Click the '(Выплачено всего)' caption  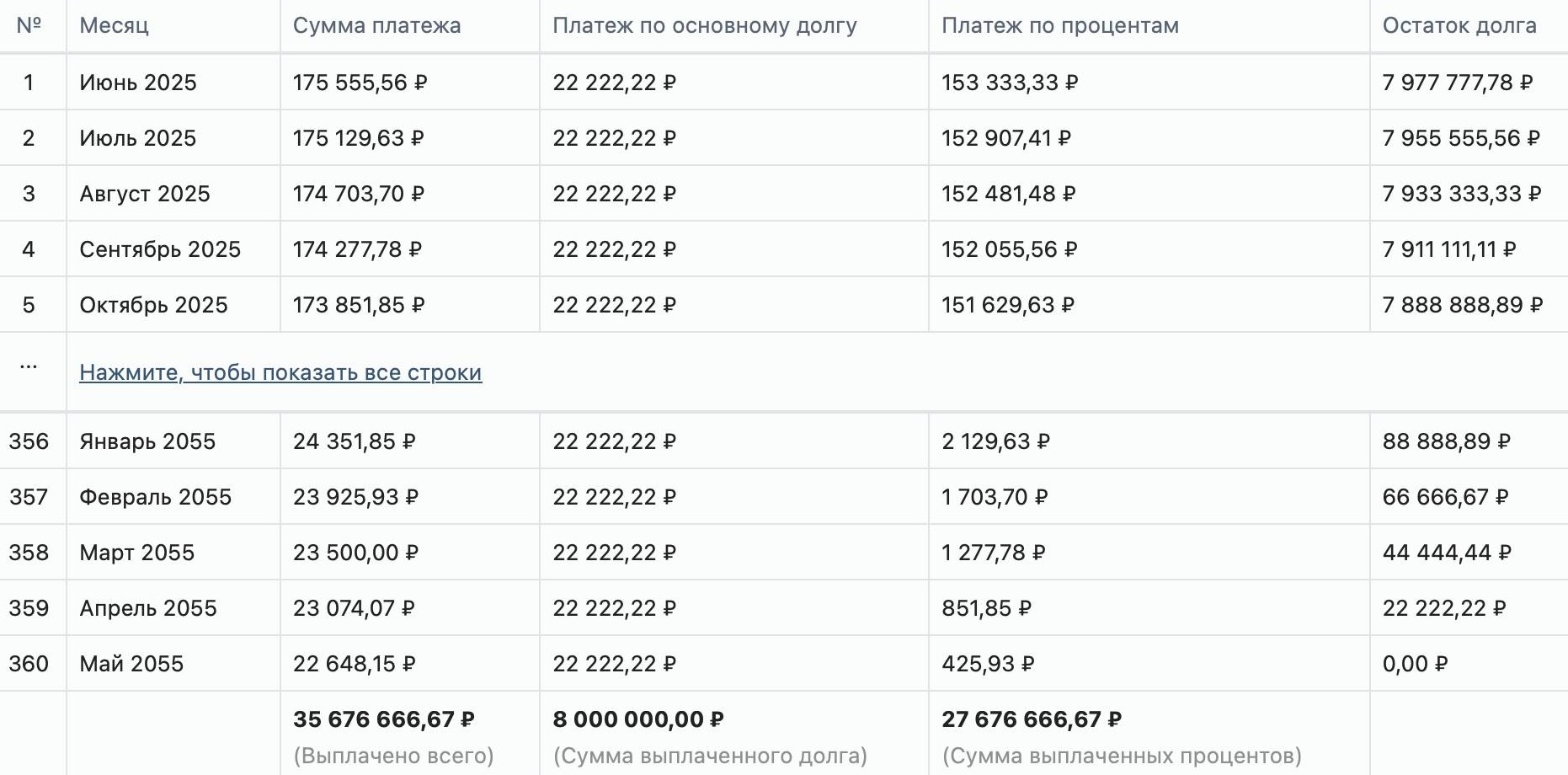393,756
